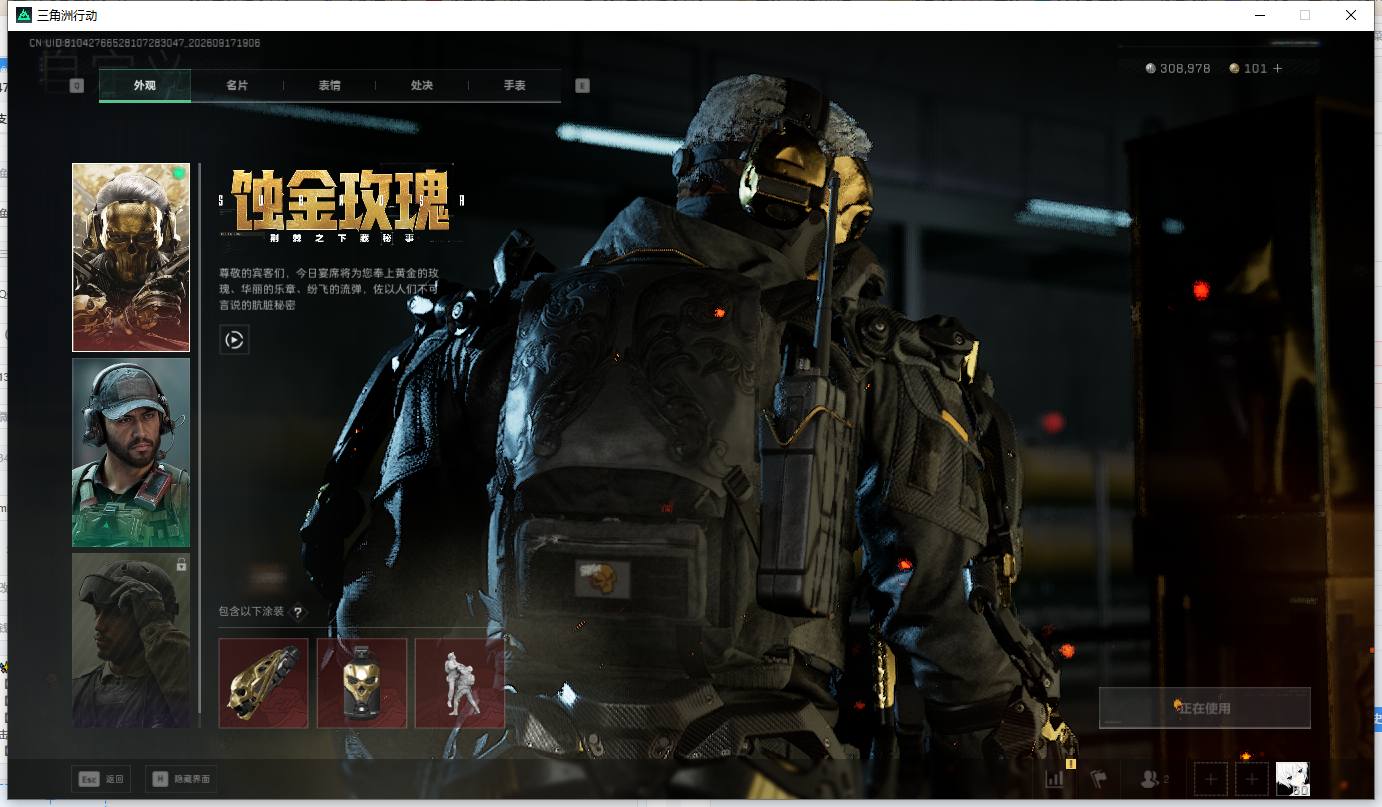Play the 蚀金玫瑰 skin preview video

(x=234, y=340)
